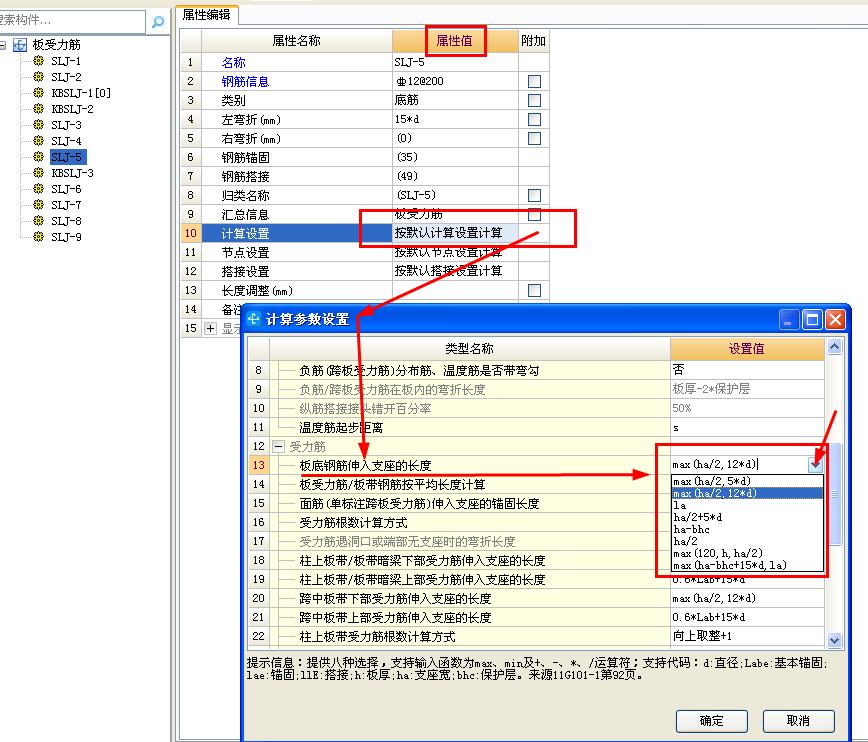868x742 pixels.
Task: Switch to the 属性编辑 tab
Action: tap(206, 15)
